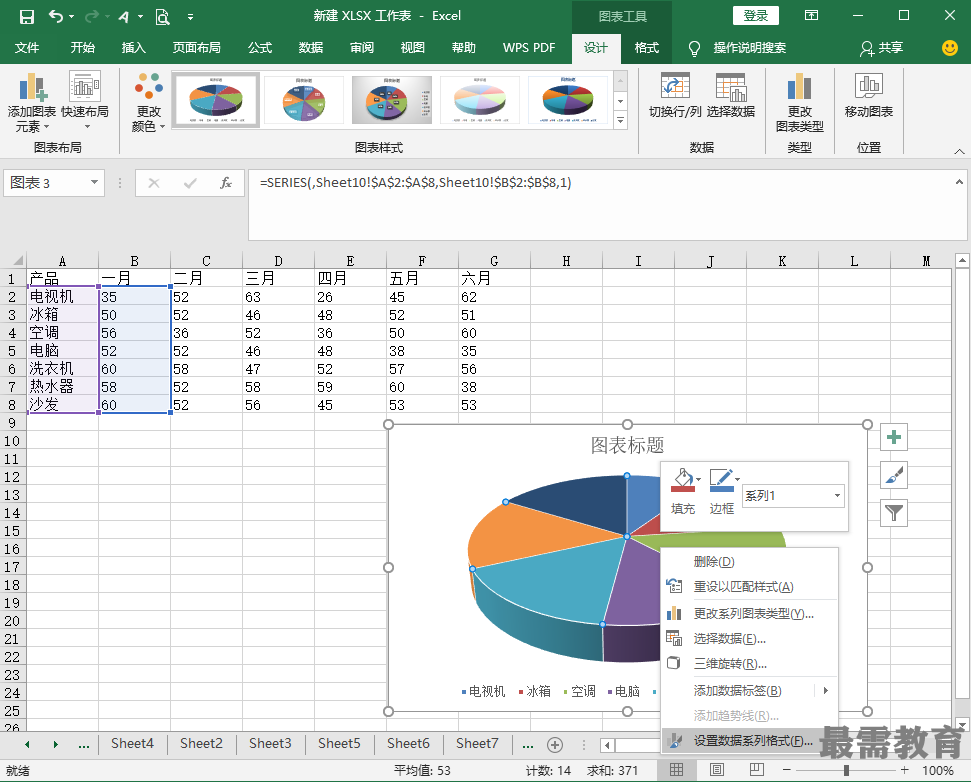Click Add Chart Element icon

pos(32,87)
